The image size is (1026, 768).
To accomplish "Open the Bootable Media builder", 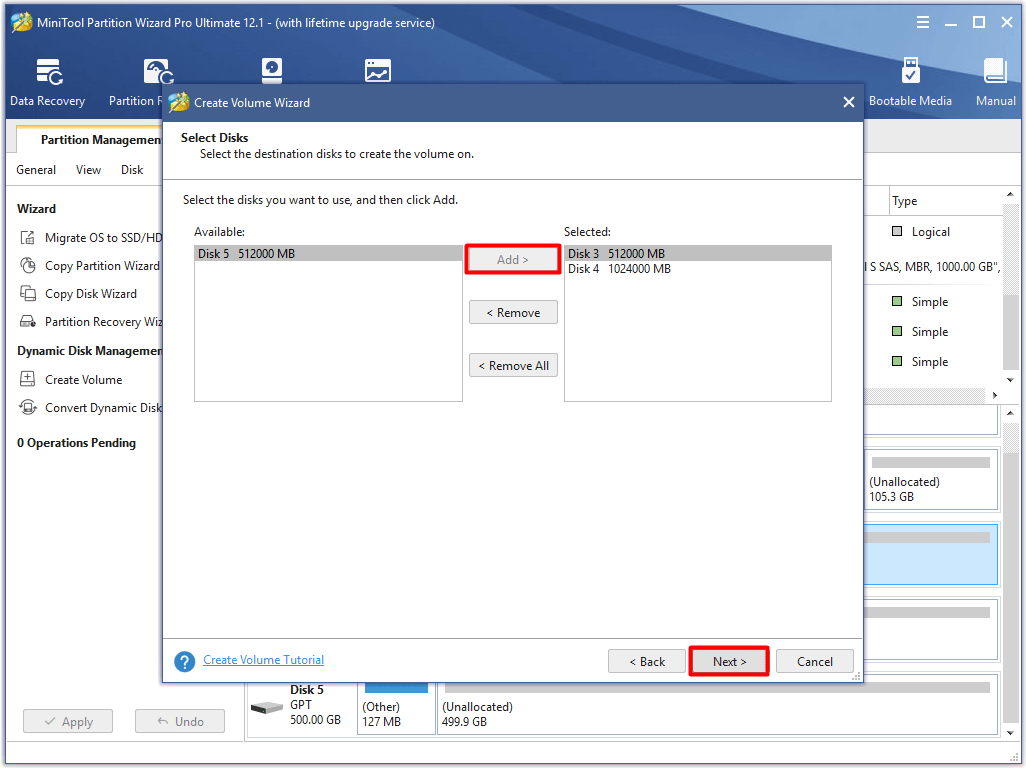I will pyautogui.click(x=910, y=81).
